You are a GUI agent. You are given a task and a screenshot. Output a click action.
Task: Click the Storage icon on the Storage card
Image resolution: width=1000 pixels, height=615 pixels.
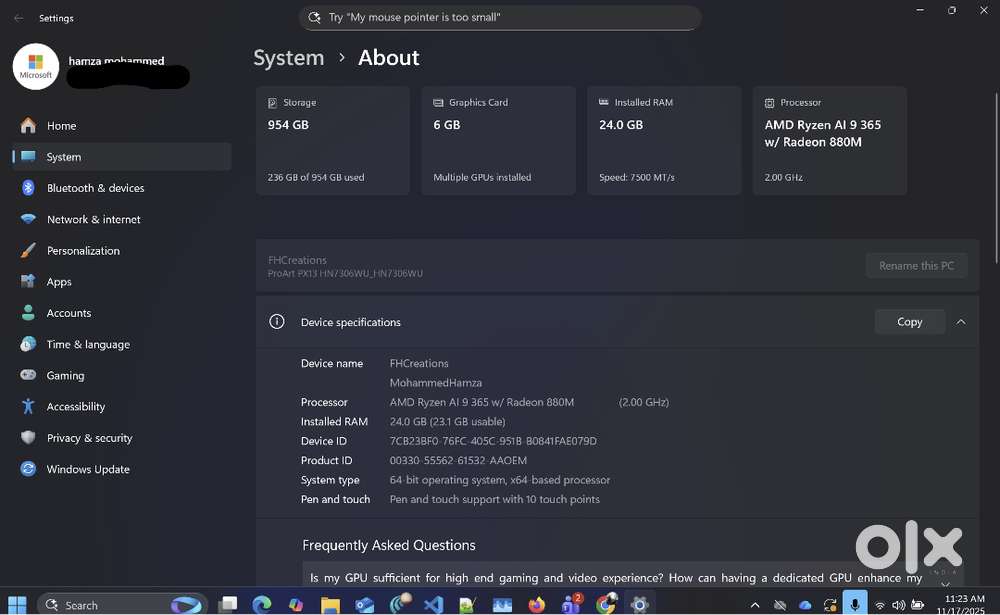coord(272,102)
